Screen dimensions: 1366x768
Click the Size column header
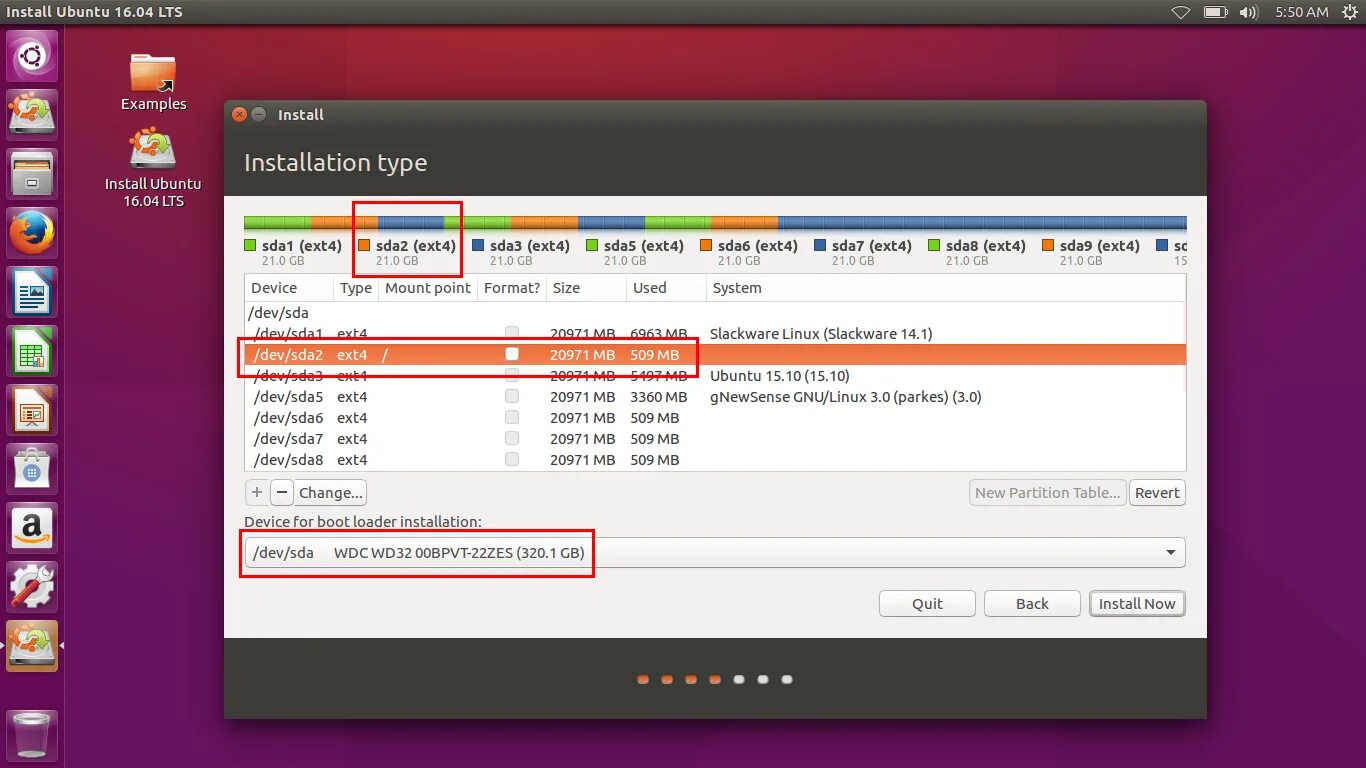click(586, 288)
